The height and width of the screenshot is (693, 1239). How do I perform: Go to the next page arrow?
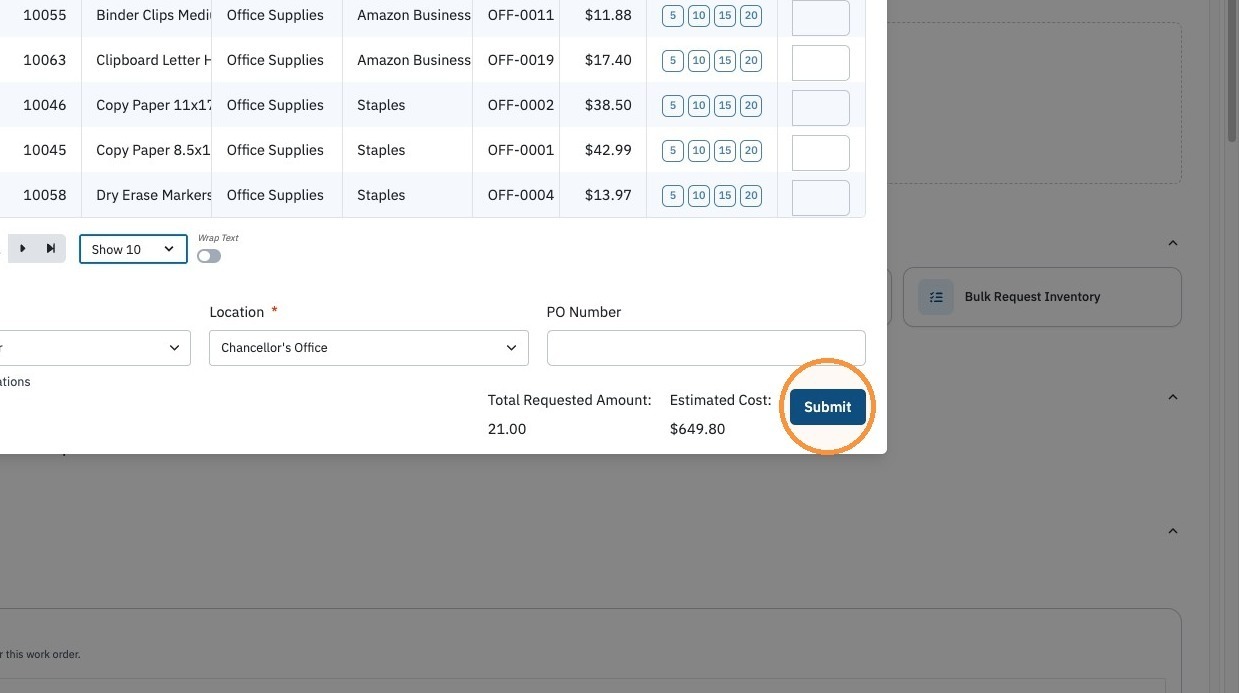click(22, 249)
